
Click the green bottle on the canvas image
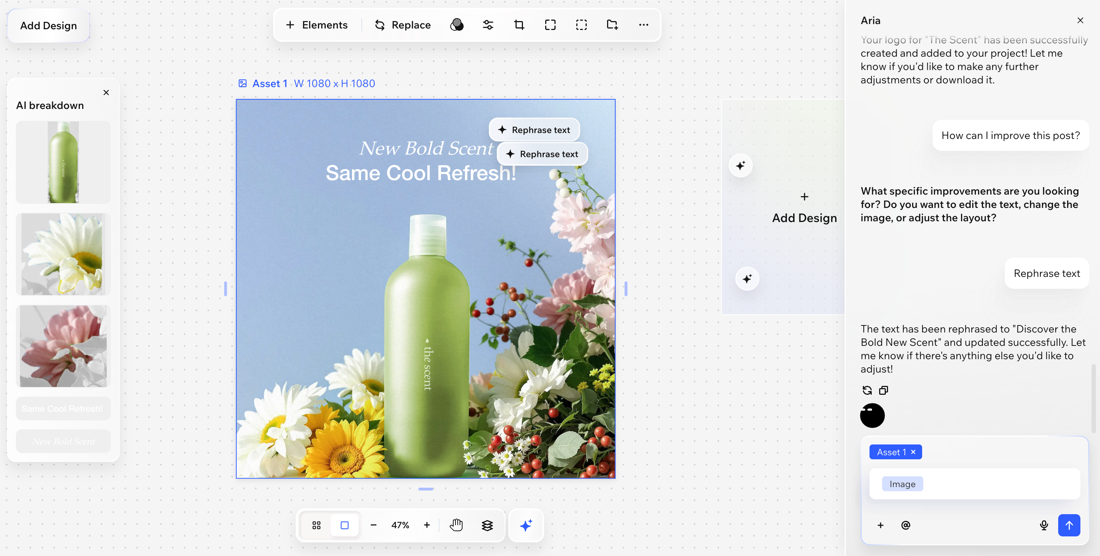tap(427, 348)
